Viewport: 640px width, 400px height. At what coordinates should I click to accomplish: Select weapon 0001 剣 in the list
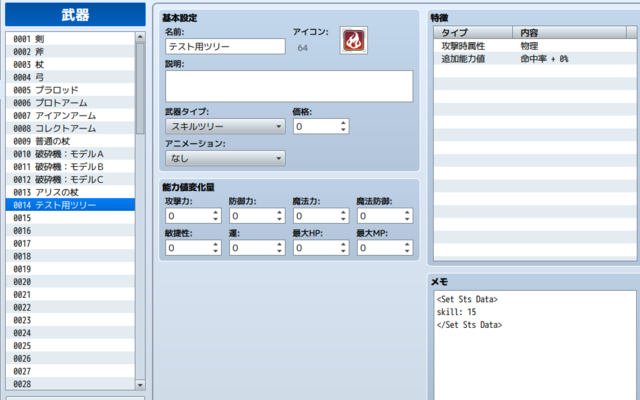tap(70, 39)
